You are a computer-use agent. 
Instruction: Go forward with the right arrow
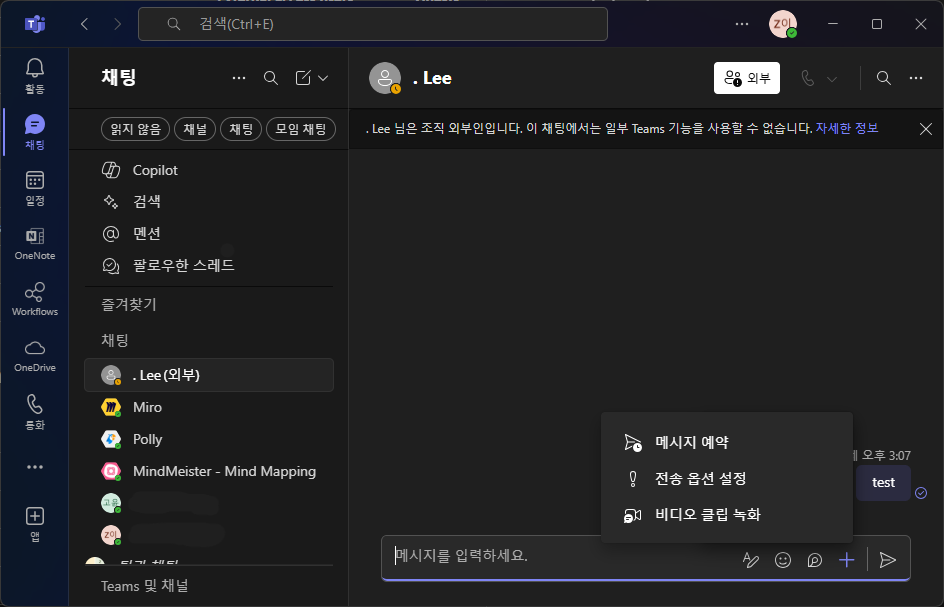pyautogui.click(x=117, y=24)
